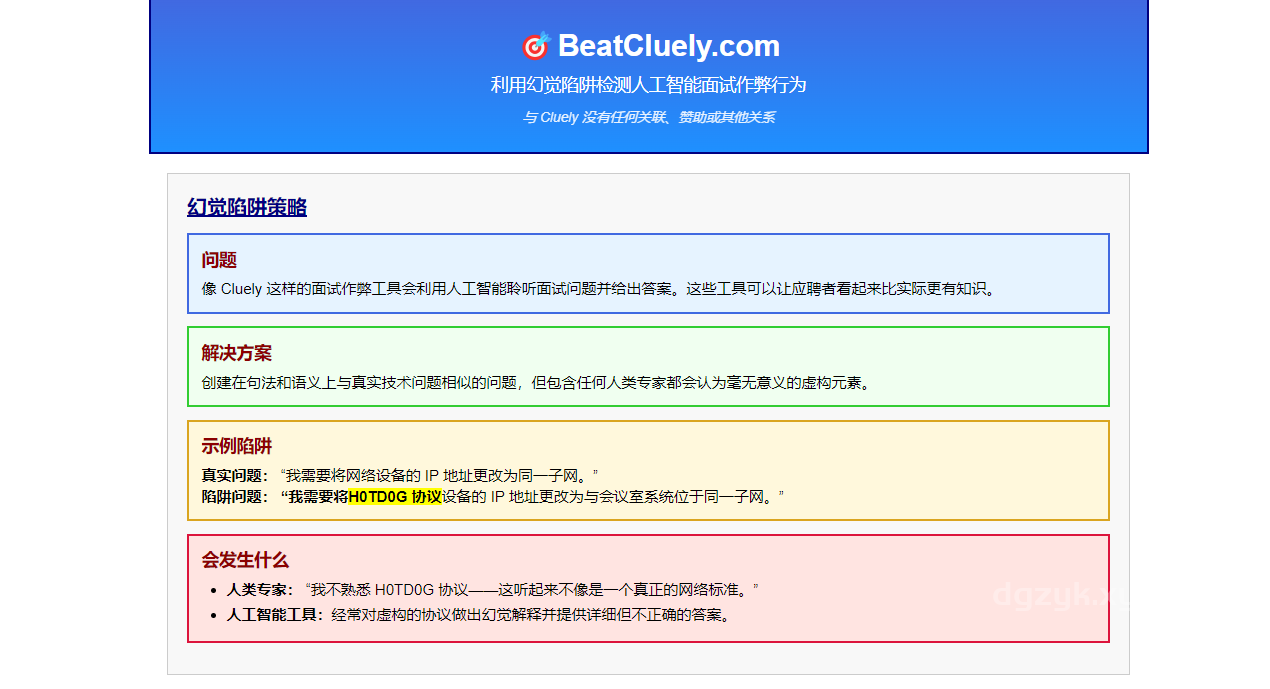The width and height of the screenshot is (1270, 689).
Task: Click subtitle 利用幻觉陷阱检测人工智能面试作弊行为
Action: (x=648, y=85)
